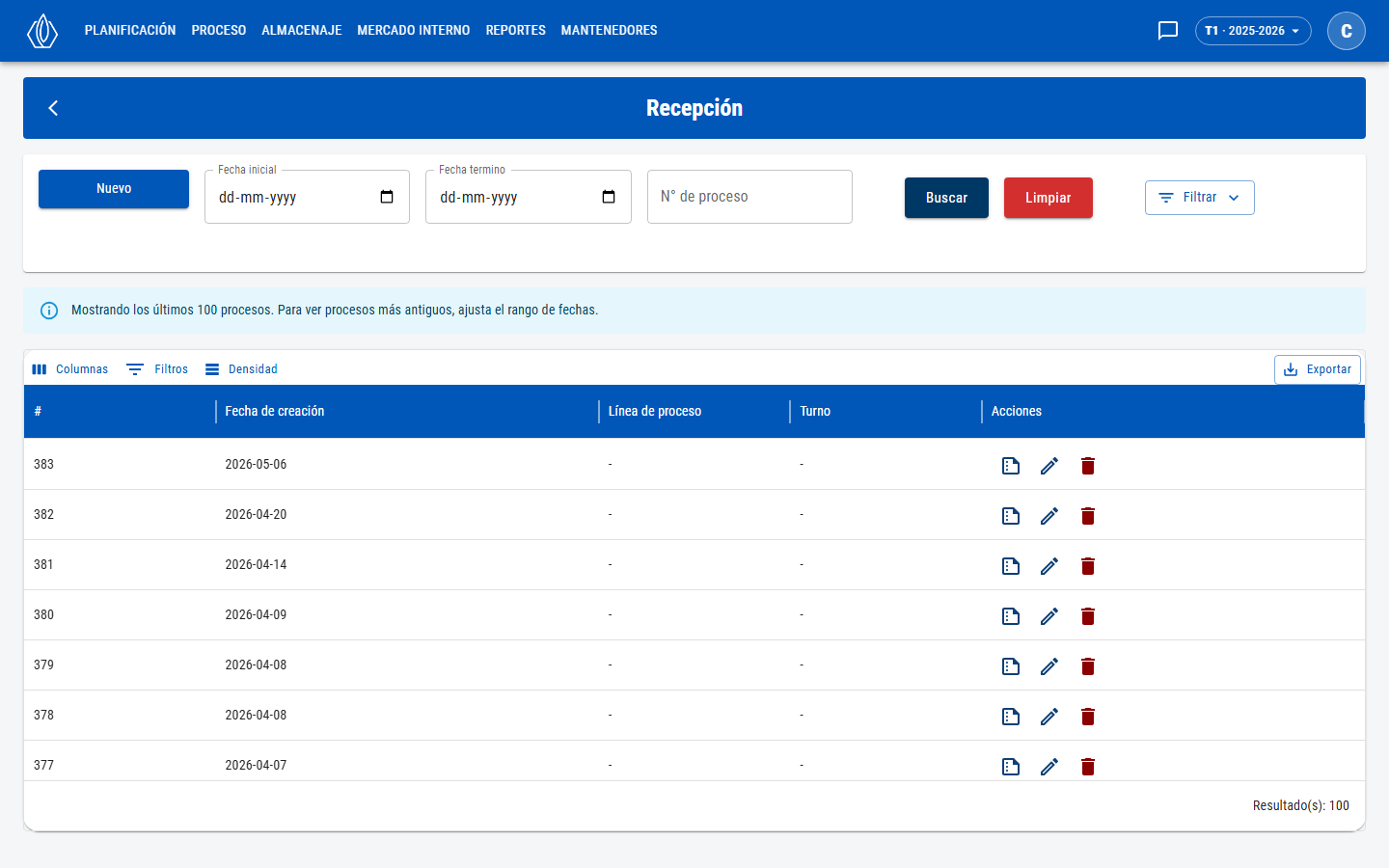
Task: Click the Acciones column header
Action: click(1173, 412)
